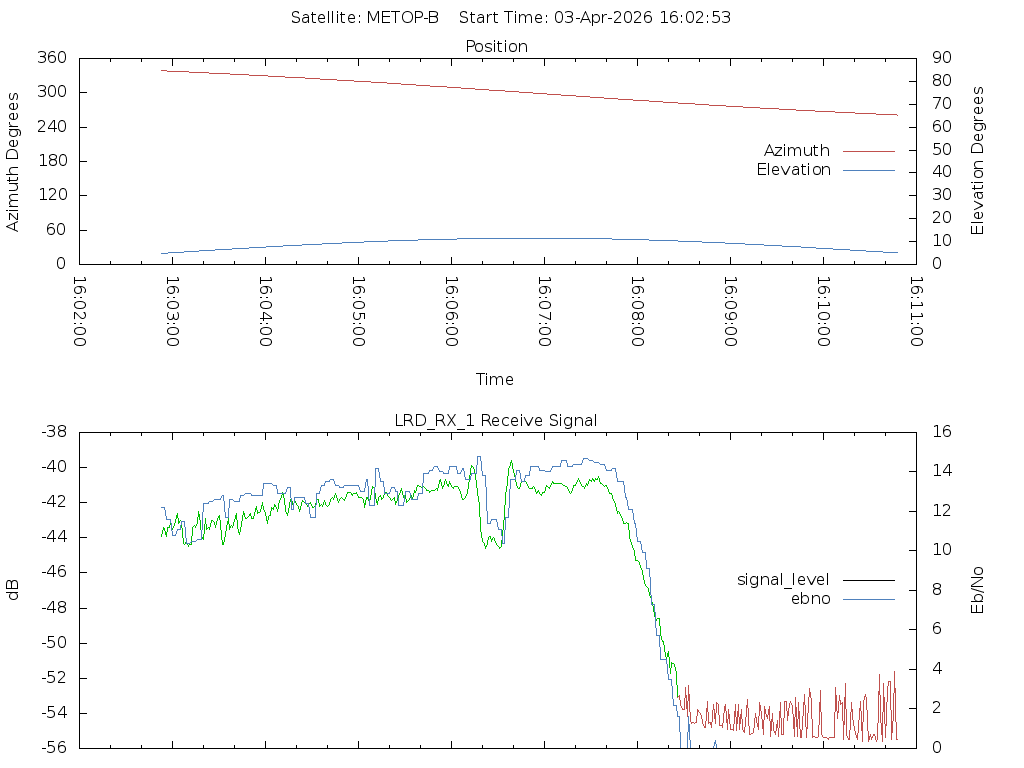This screenshot has width=1024, height=768.
Task: Click the Elevation Degrees axis label
Action: pyautogui.click(x=977, y=161)
